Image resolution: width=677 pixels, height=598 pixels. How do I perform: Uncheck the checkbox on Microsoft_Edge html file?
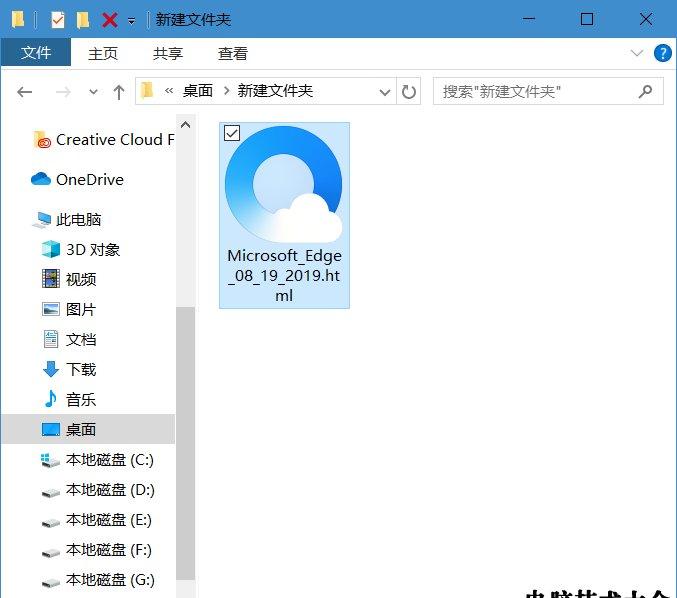click(232, 133)
